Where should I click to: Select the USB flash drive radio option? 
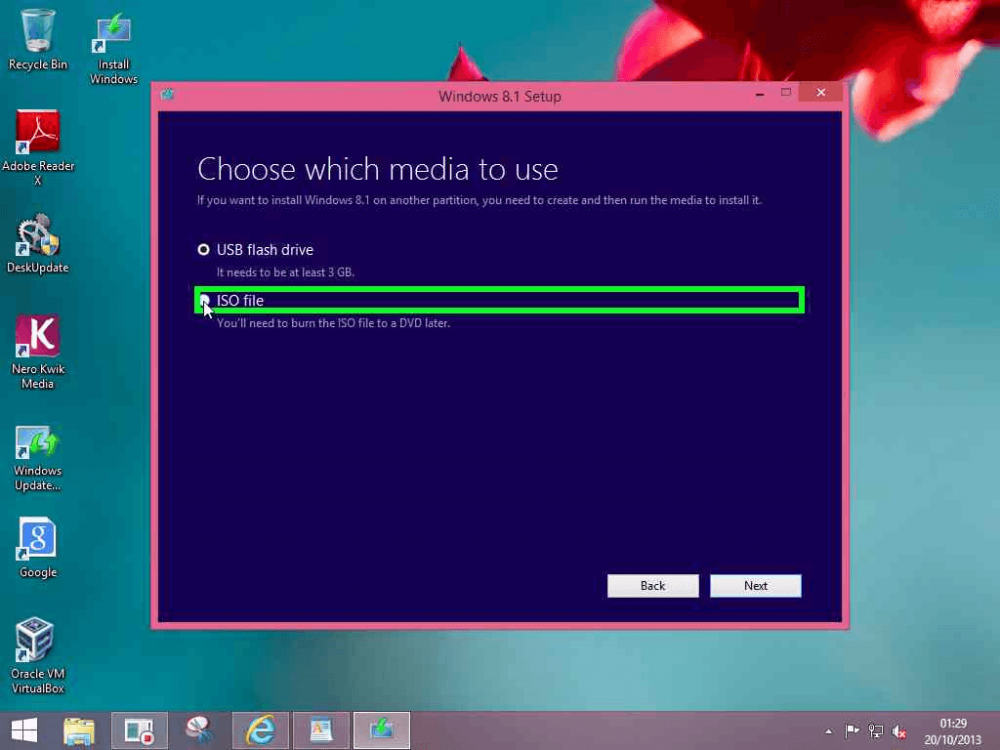coord(203,249)
